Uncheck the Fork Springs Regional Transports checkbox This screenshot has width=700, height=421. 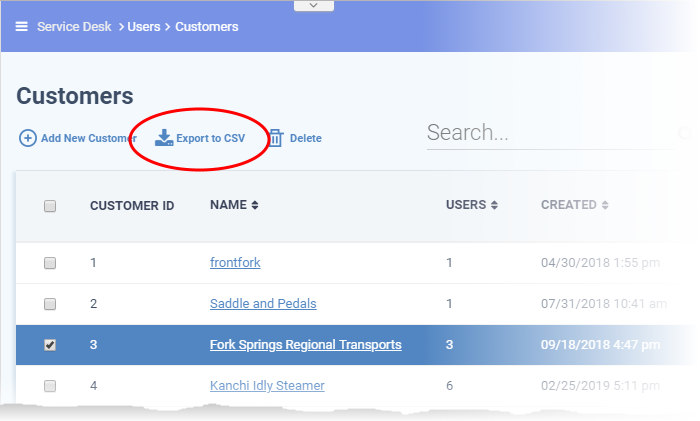(50, 345)
